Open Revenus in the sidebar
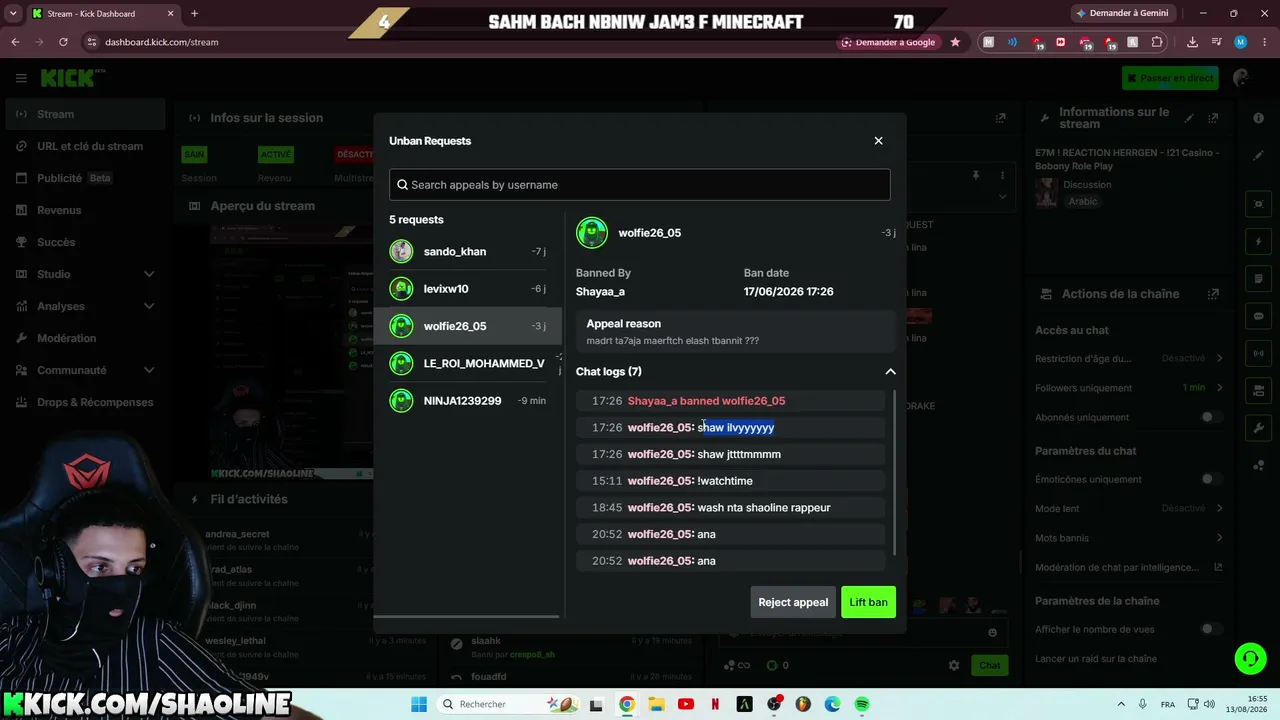1280x720 pixels. tap(83, 210)
